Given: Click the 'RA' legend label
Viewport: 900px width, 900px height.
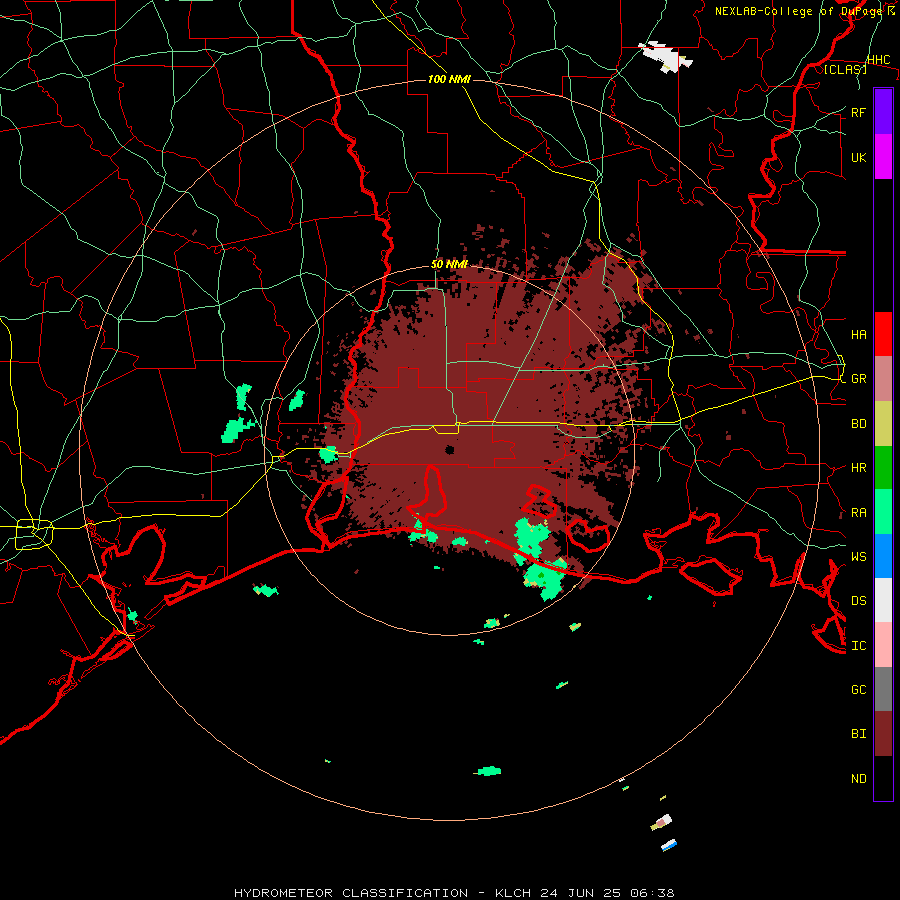Looking at the screenshot, I should (x=859, y=513).
